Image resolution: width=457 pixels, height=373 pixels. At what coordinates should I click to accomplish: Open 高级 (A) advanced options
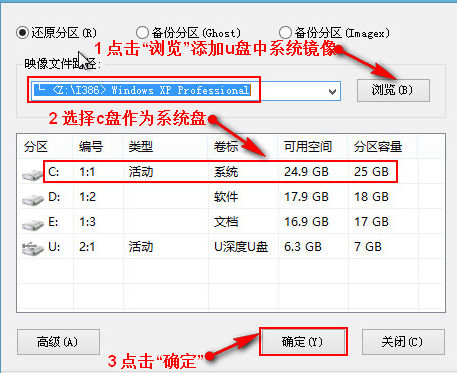pos(58,342)
